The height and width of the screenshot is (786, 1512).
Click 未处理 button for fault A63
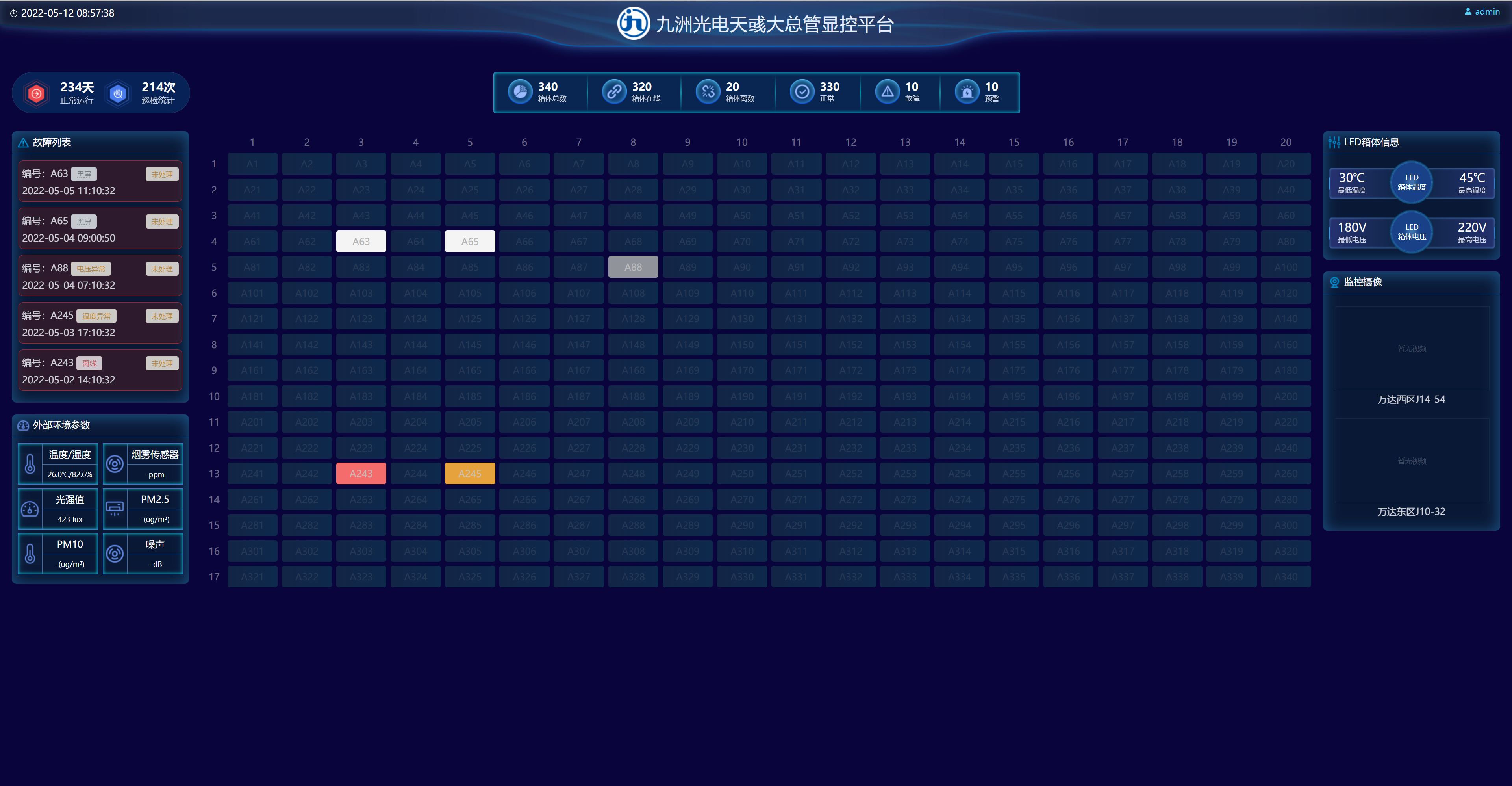(162, 175)
